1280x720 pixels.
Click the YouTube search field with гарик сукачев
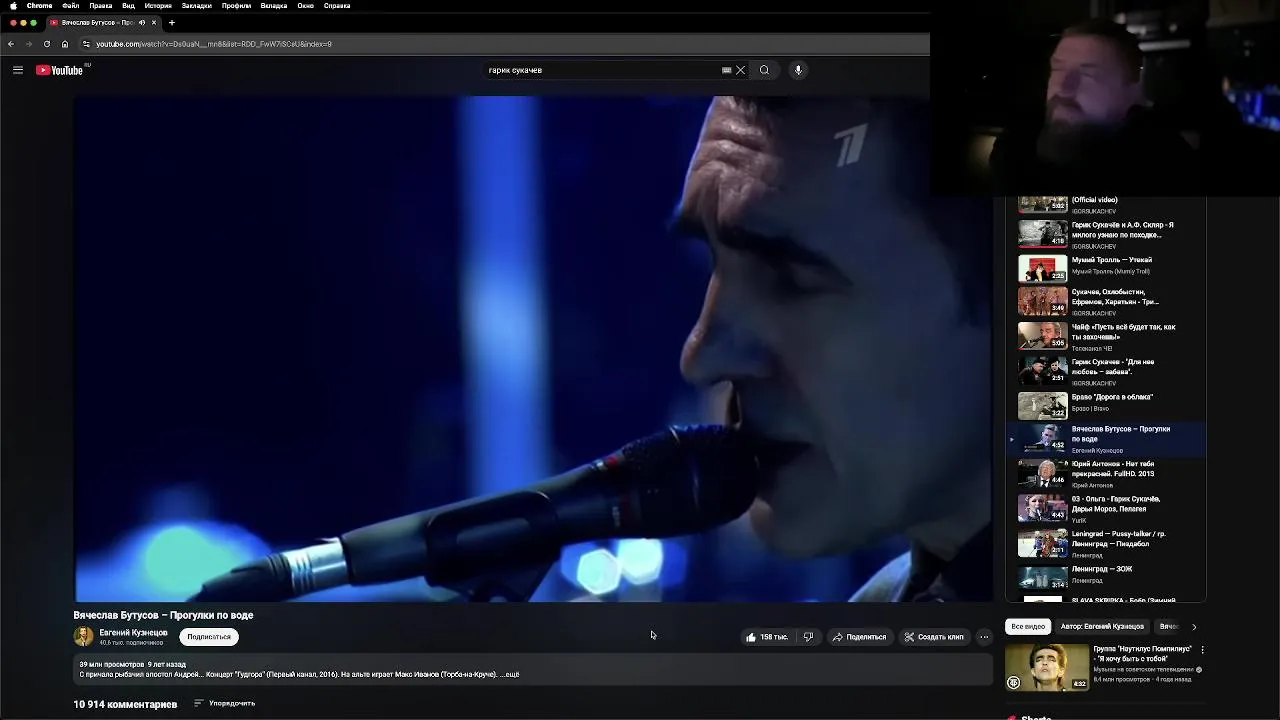(600, 70)
